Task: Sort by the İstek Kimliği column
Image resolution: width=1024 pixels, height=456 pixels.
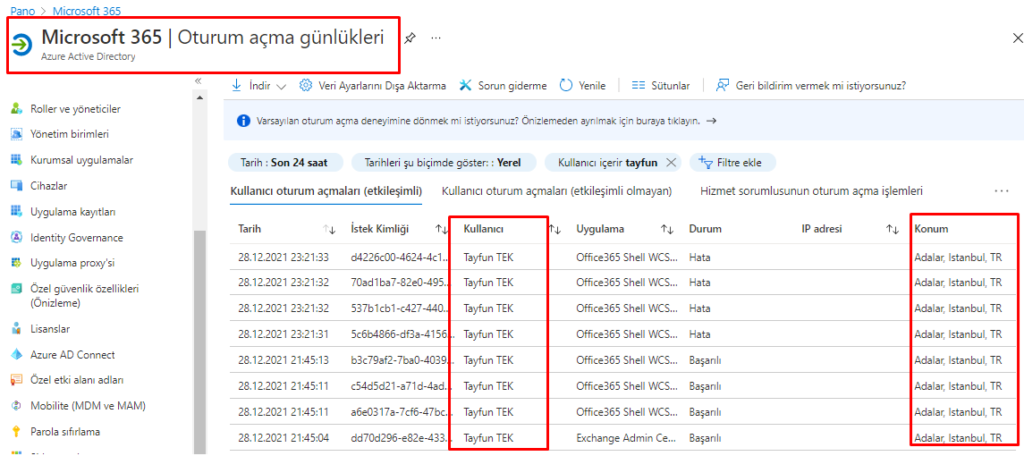Action: [441, 229]
